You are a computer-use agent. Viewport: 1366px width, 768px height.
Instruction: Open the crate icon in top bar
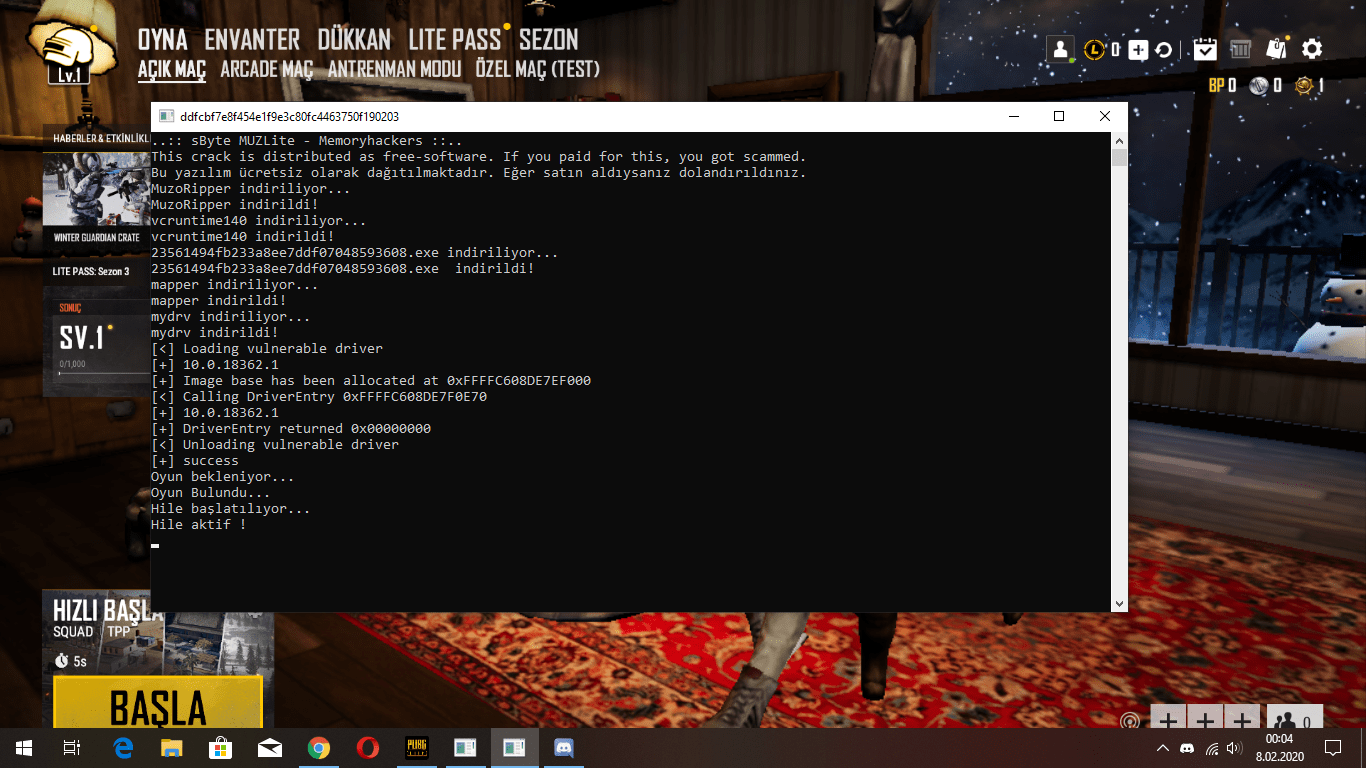tap(1241, 48)
